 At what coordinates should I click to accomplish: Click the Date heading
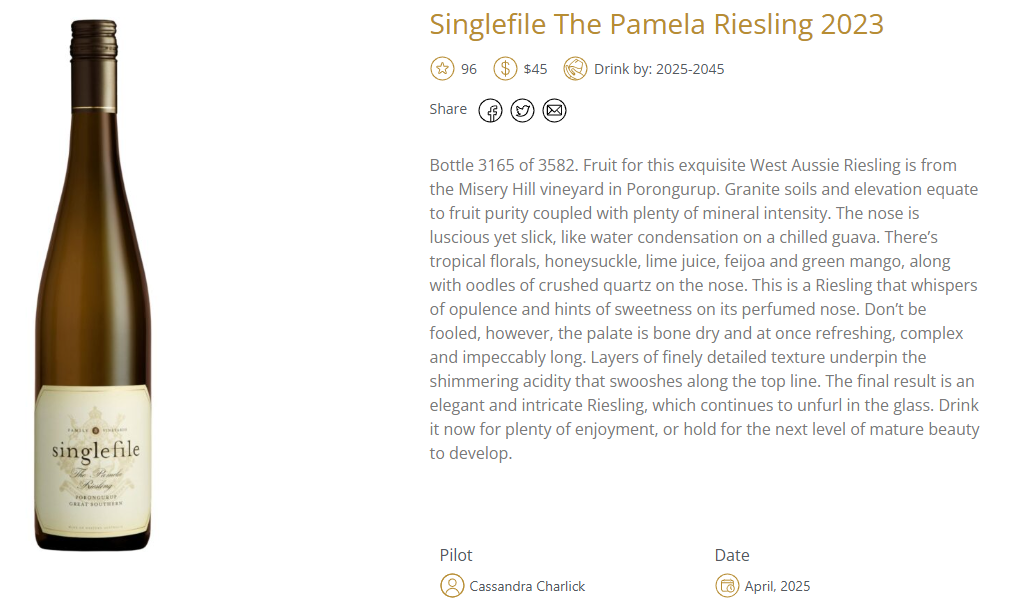(732, 555)
